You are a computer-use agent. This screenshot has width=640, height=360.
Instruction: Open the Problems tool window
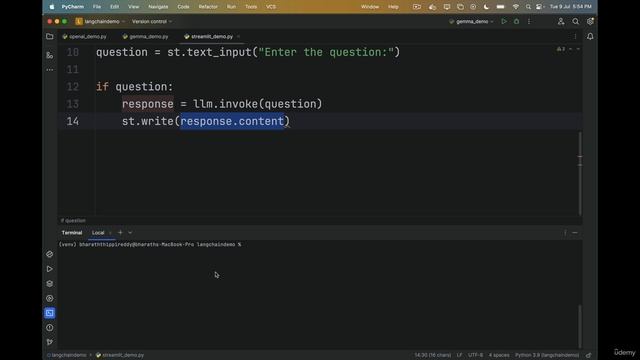click(49, 328)
